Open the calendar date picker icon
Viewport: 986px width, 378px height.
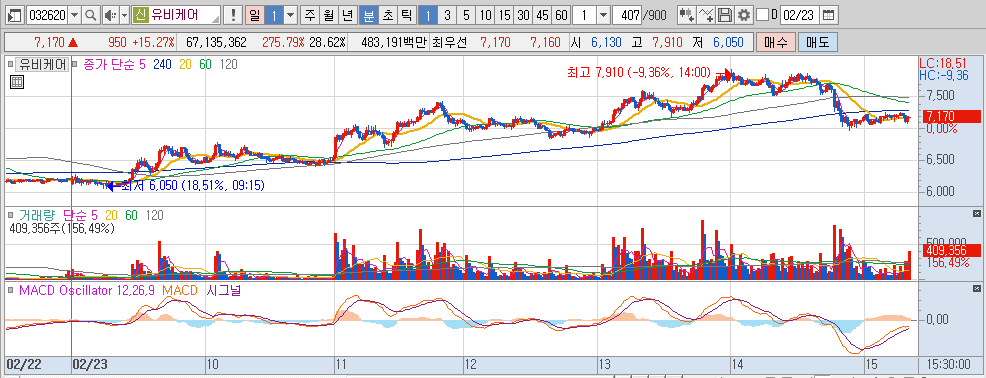point(829,15)
